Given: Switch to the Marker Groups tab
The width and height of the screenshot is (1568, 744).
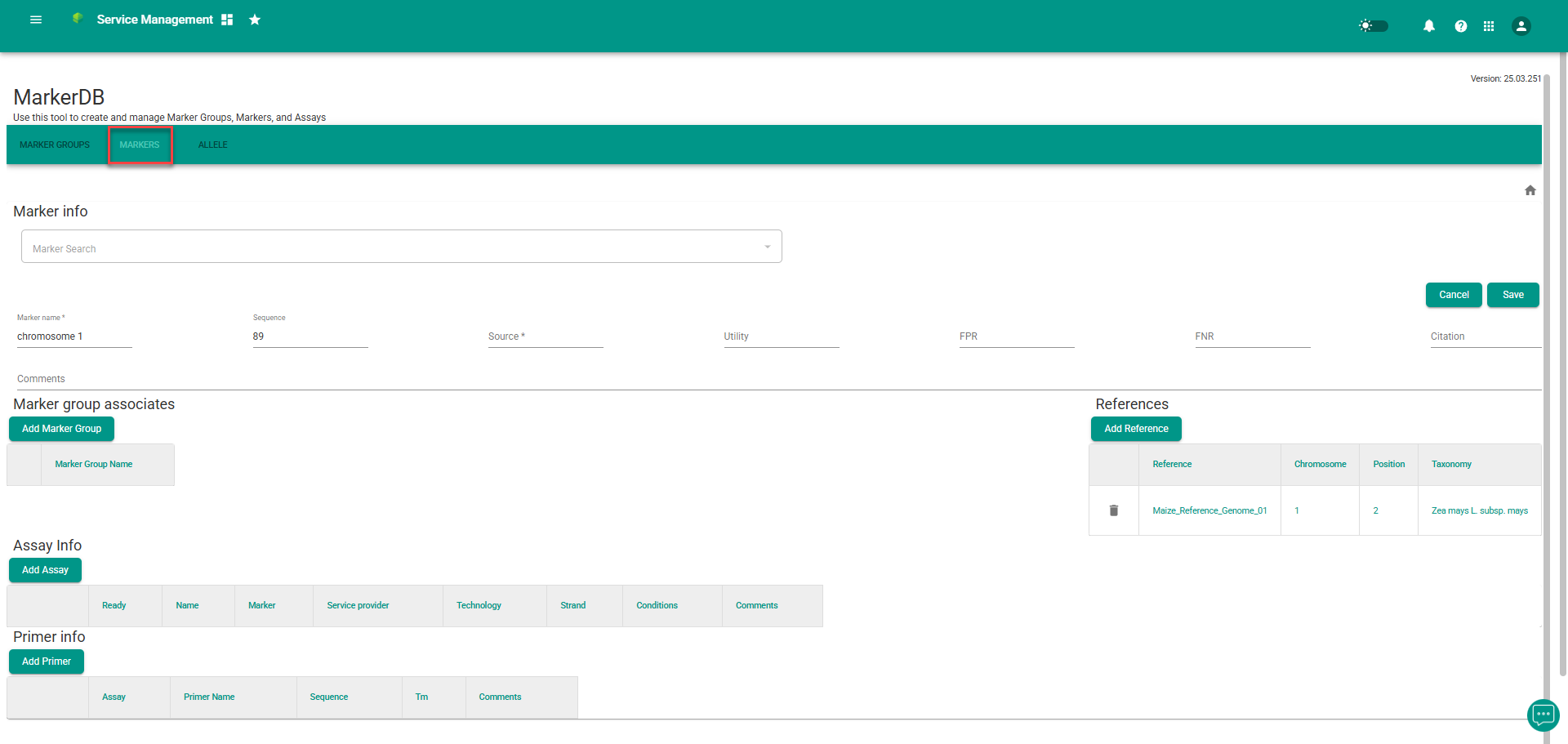Looking at the screenshot, I should point(55,145).
